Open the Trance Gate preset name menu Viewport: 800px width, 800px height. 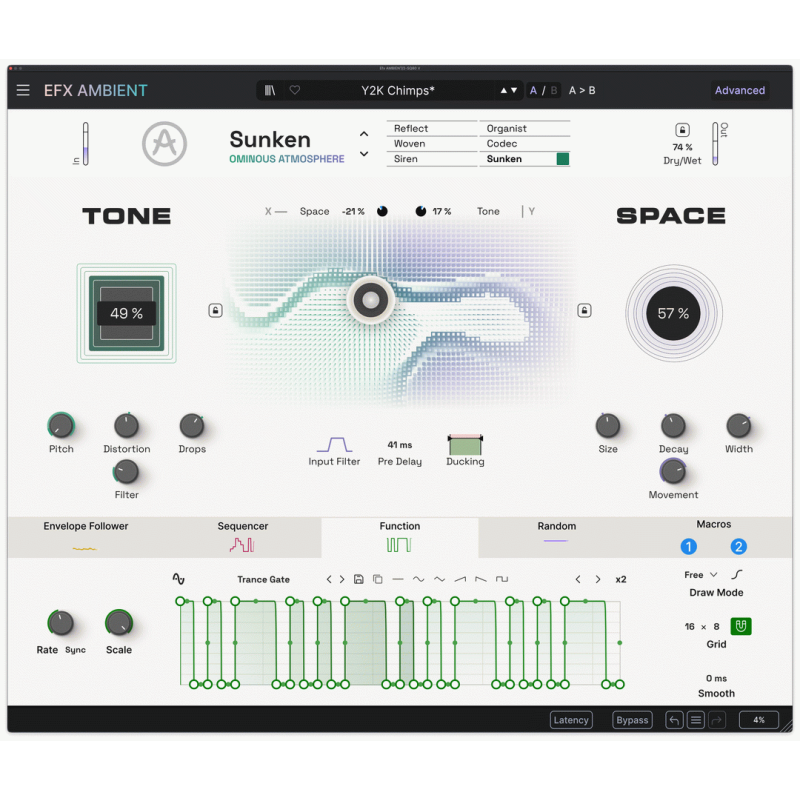click(x=263, y=579)
